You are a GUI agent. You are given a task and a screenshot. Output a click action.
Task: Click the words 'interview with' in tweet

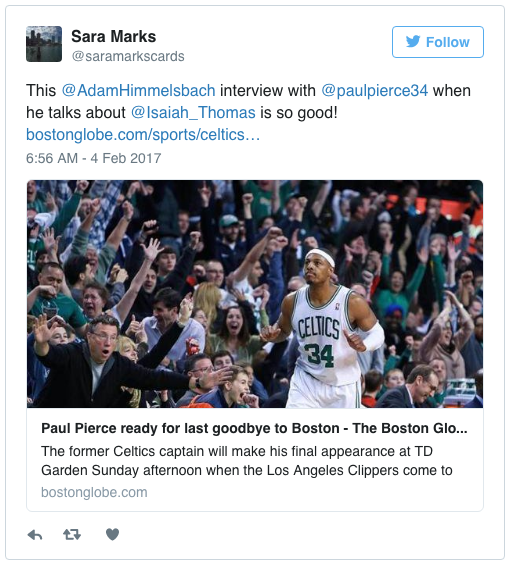(268, 90)
